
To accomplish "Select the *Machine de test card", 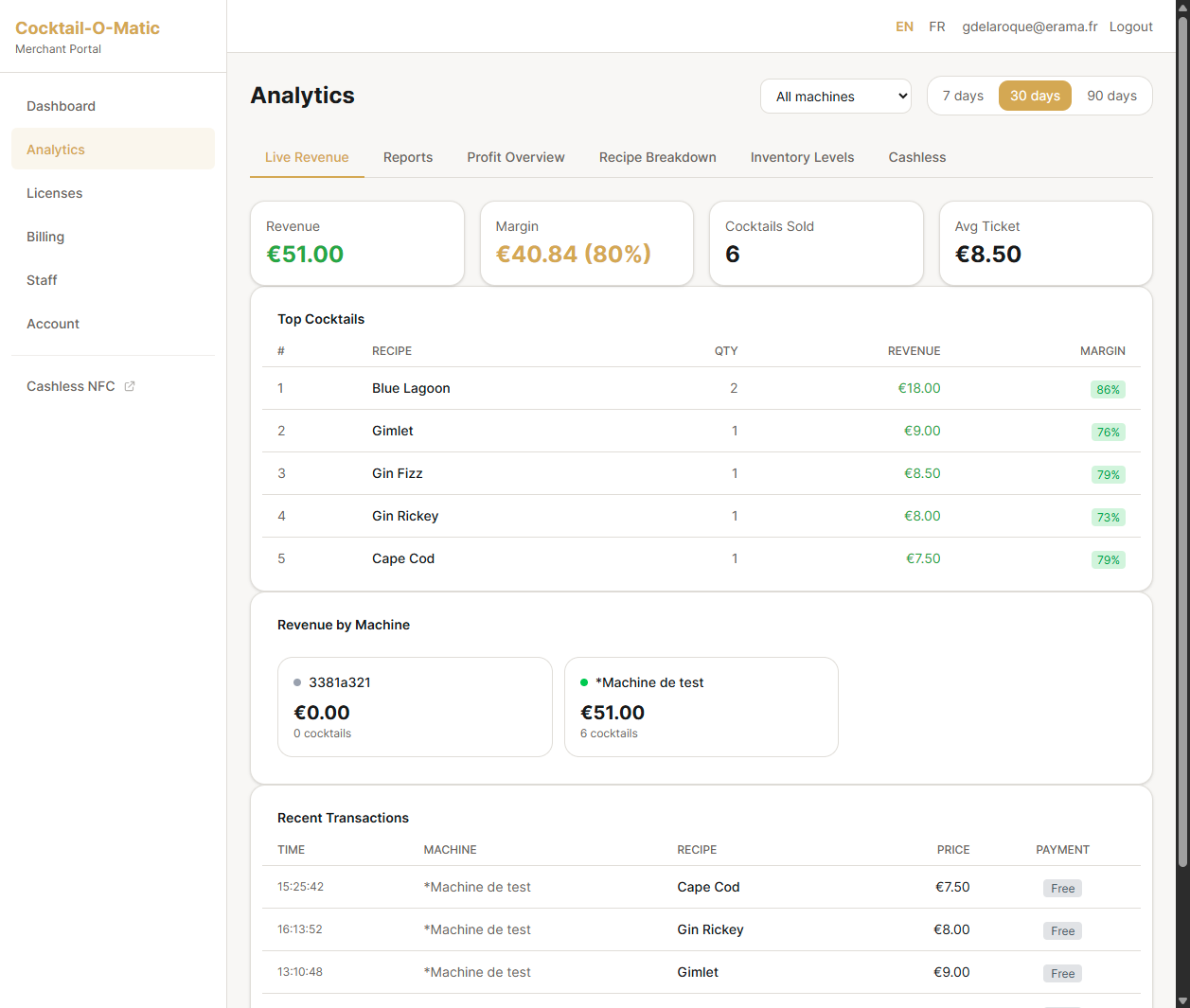I will pos(702,707).
